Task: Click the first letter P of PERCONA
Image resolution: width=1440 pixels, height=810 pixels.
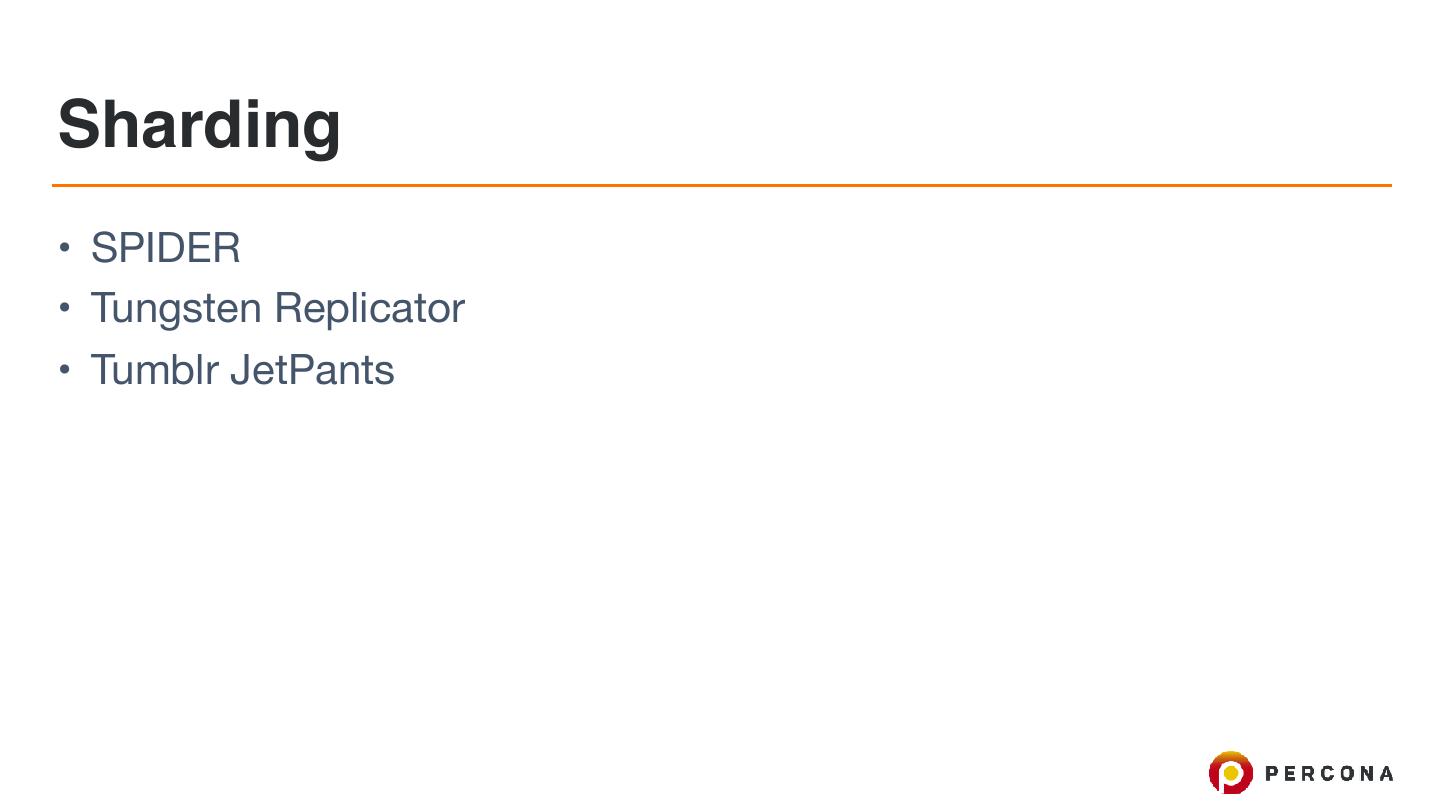Action: pos(1273,773)
